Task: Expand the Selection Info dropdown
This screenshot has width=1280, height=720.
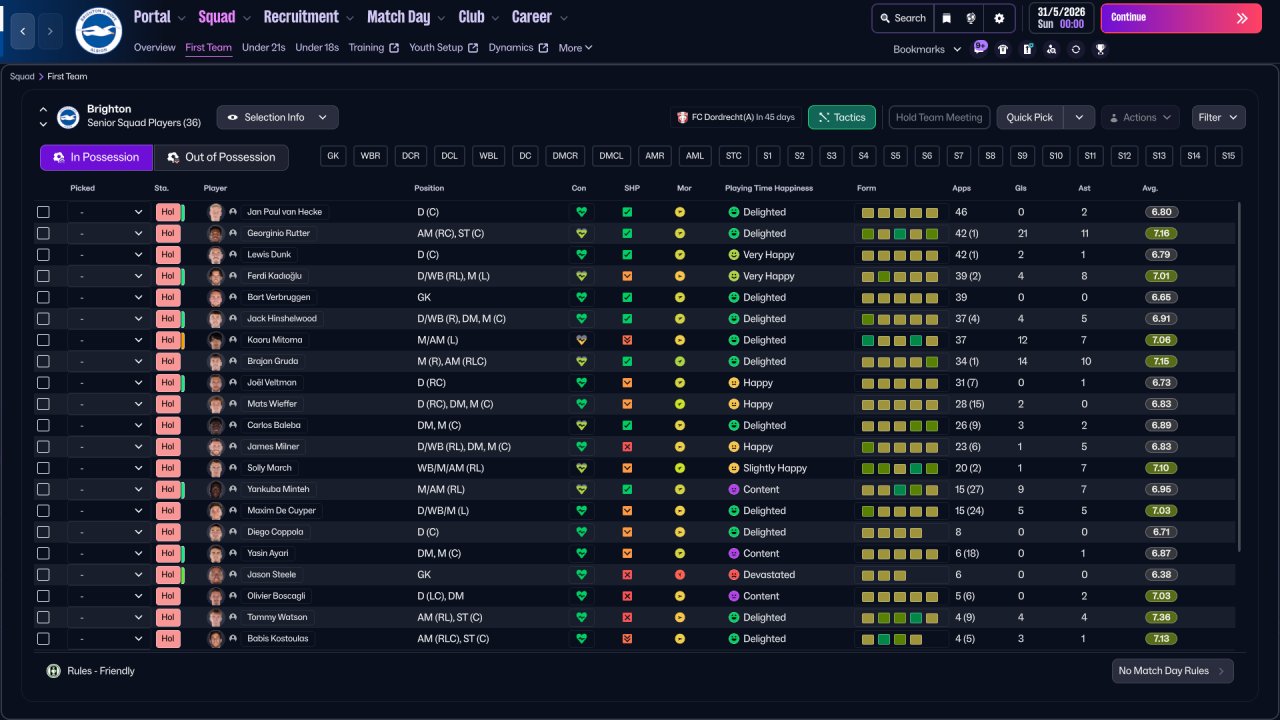Action: click(277, 117)
